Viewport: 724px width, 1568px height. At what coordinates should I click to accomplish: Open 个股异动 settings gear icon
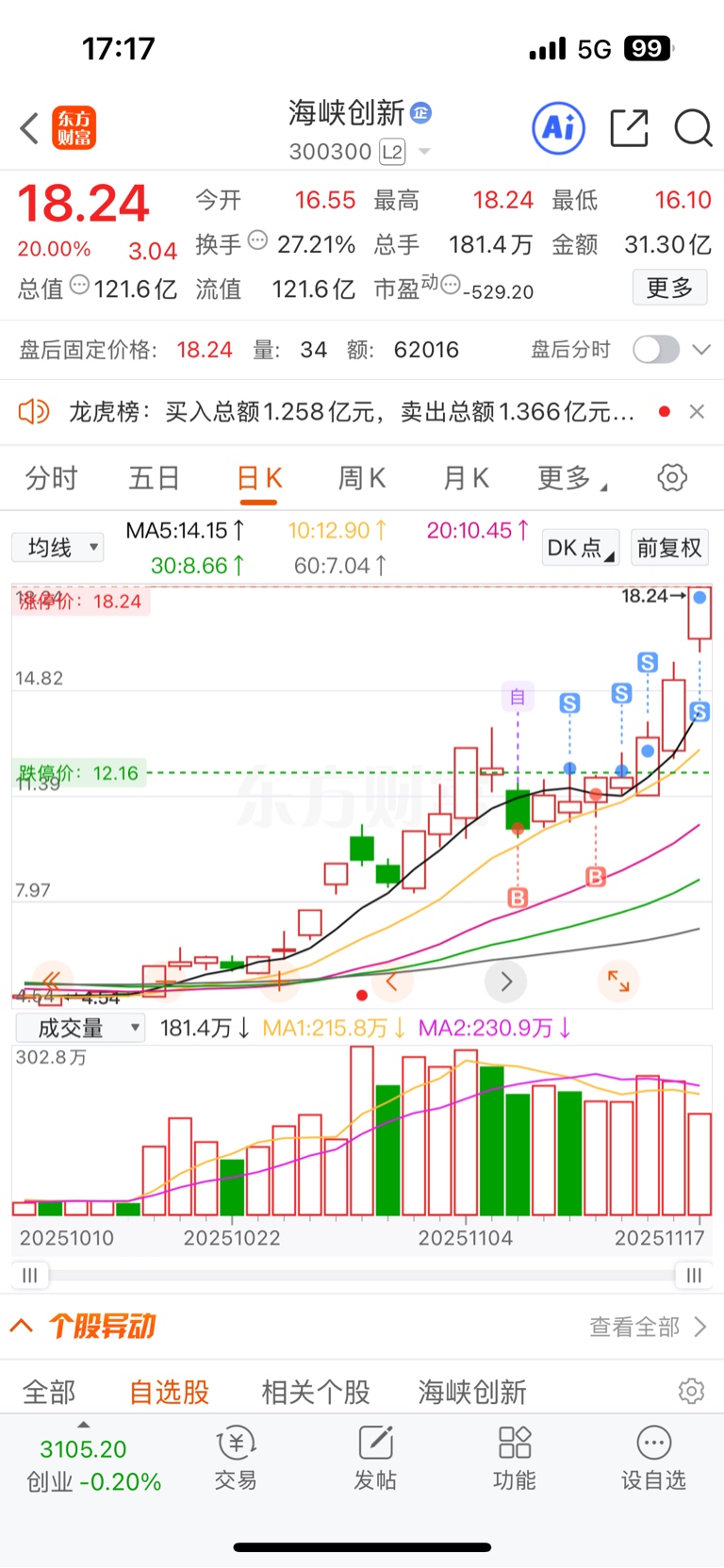tap(691, 1392)
